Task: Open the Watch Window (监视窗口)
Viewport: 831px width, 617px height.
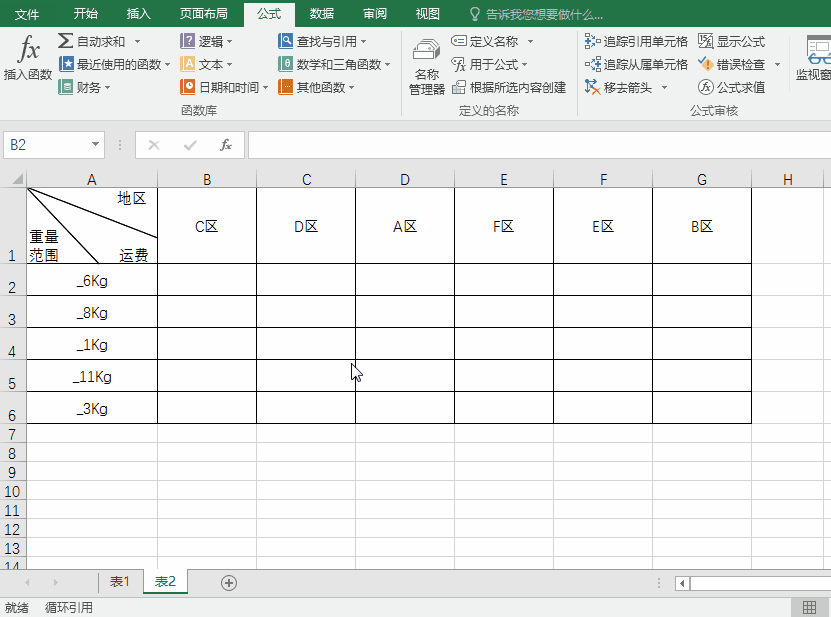Action: pyautogui.click(x=814, y=58)
